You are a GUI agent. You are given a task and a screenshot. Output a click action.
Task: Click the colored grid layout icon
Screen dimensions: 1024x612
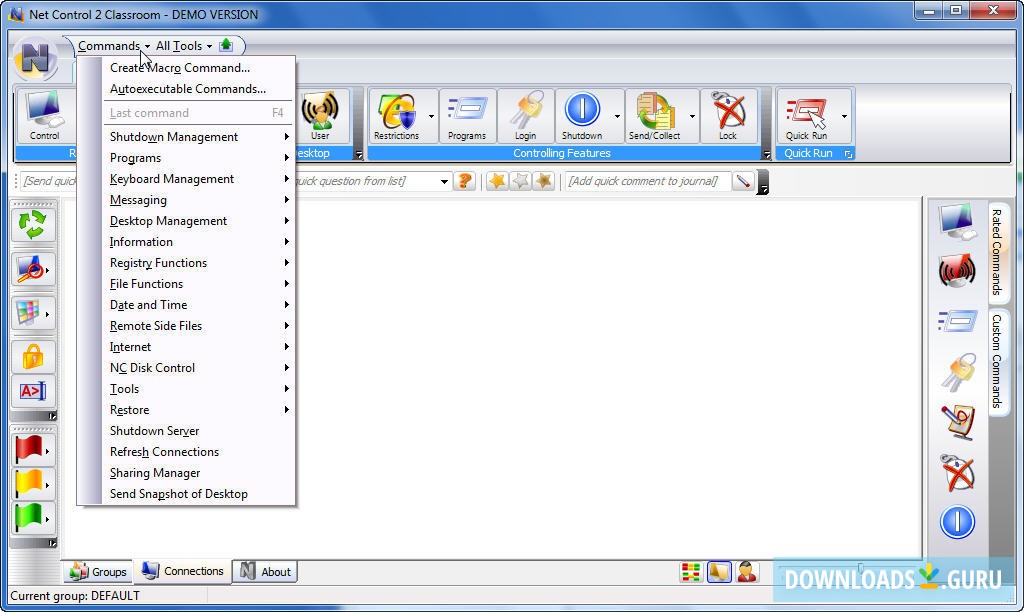coord(28,313)
